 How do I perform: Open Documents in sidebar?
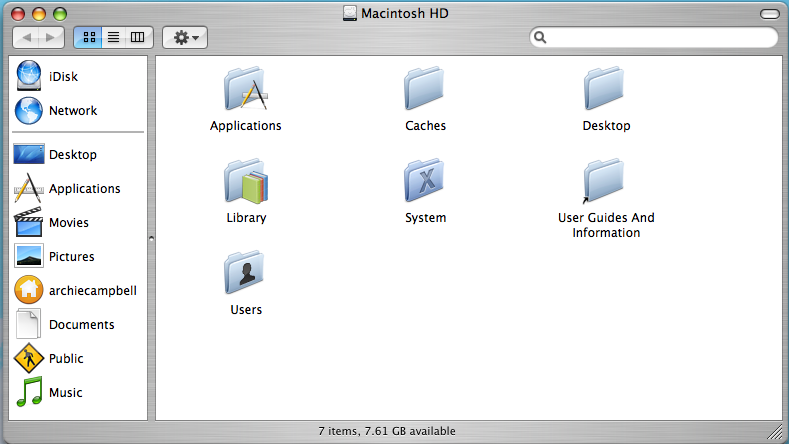tap(64, 324)
